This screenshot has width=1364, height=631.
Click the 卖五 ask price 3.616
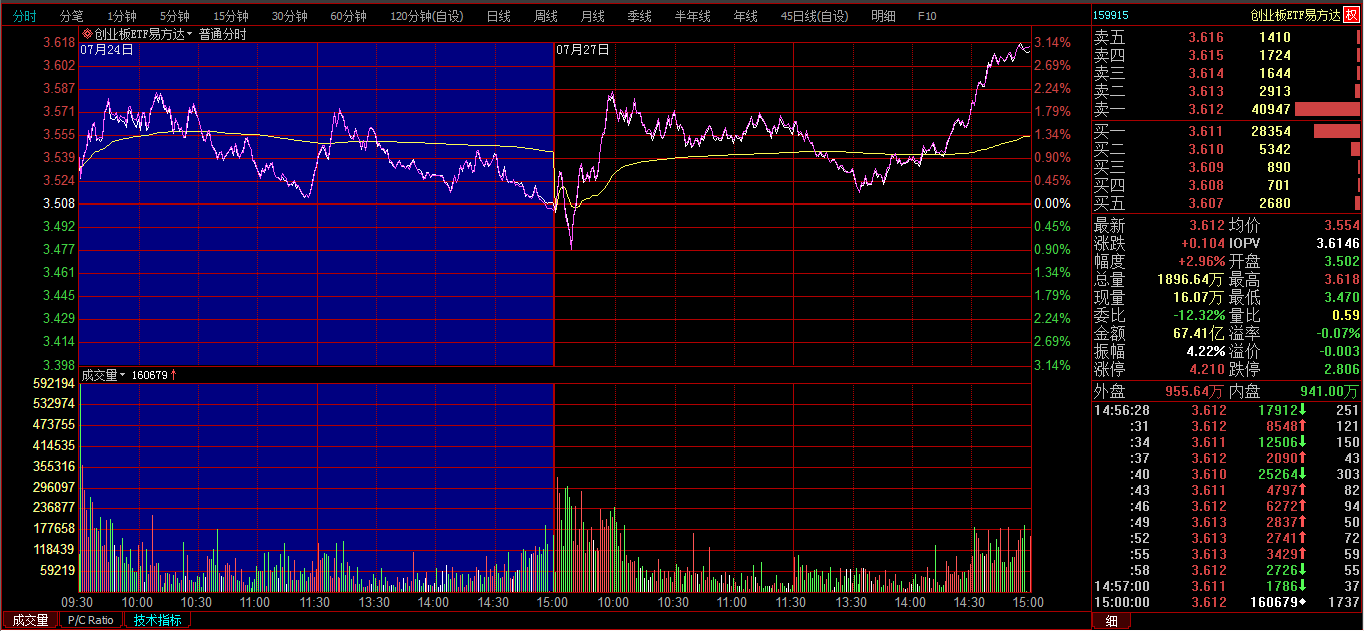(x=1205, y=37)
